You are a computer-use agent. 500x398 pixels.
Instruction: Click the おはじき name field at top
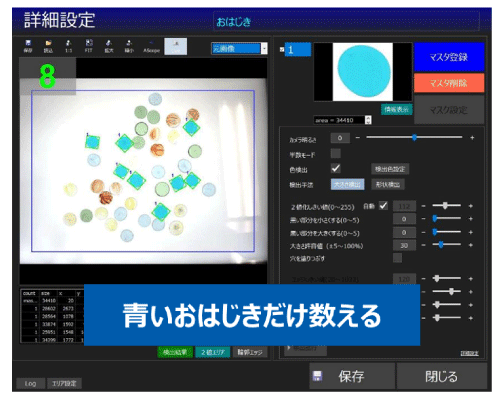point(346,21)
